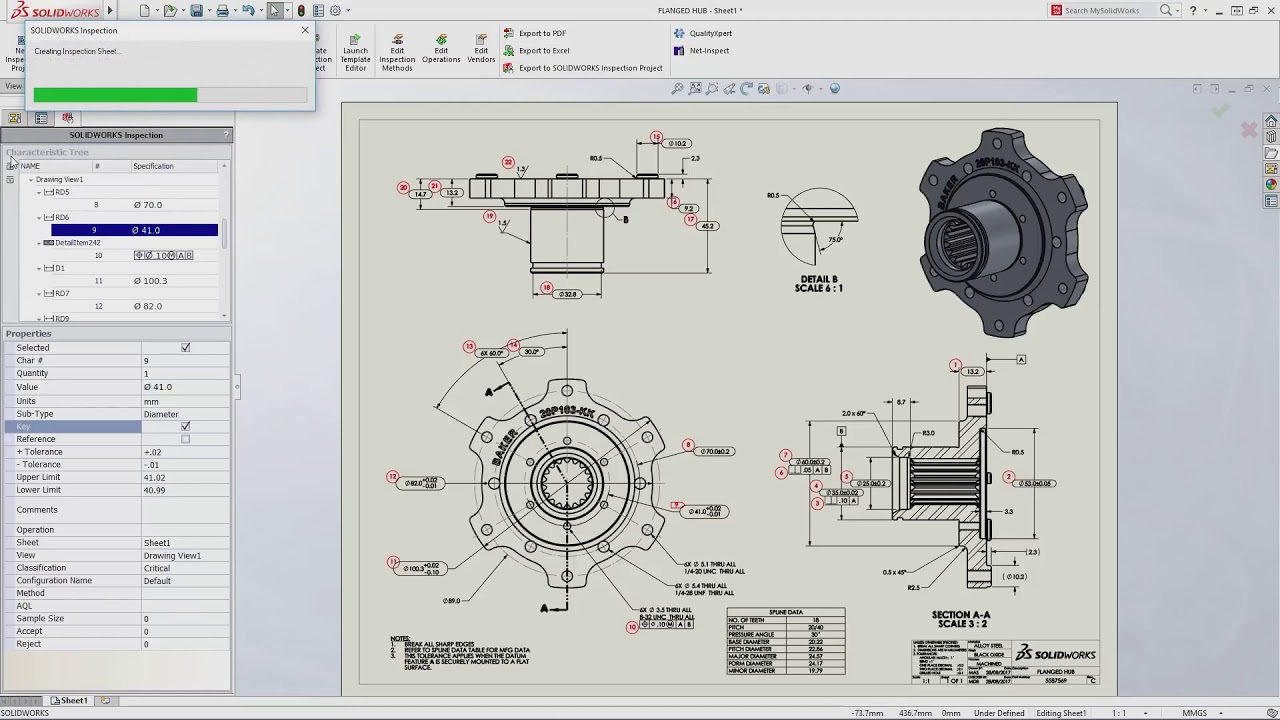Click the Rotate View icon
The width and height of the screenshot is (1280, 720).
pos(745,88)
